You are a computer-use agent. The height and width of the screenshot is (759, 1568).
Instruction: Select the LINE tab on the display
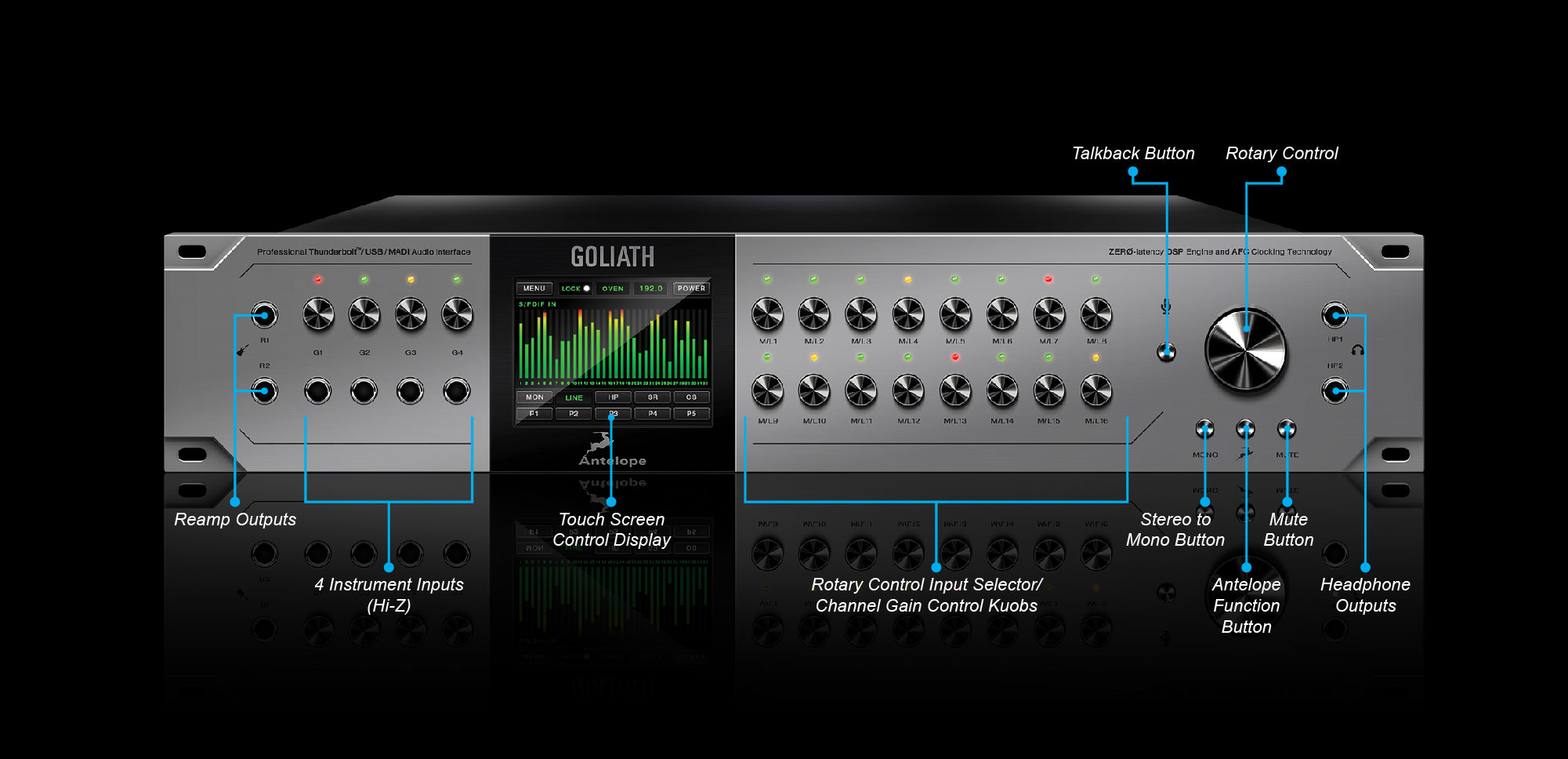[x=574, y=398]
